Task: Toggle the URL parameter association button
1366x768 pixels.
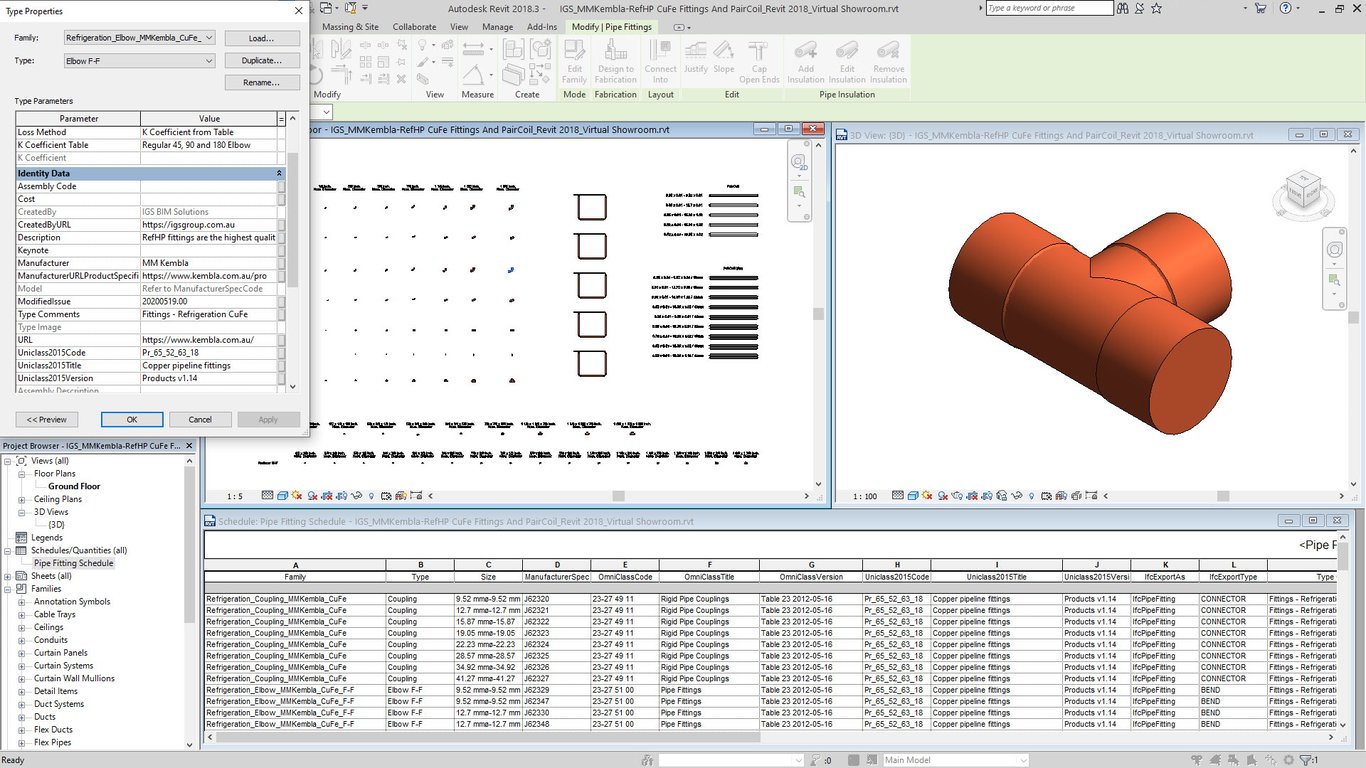Action: pyautogui.click(x=281, y=340)
